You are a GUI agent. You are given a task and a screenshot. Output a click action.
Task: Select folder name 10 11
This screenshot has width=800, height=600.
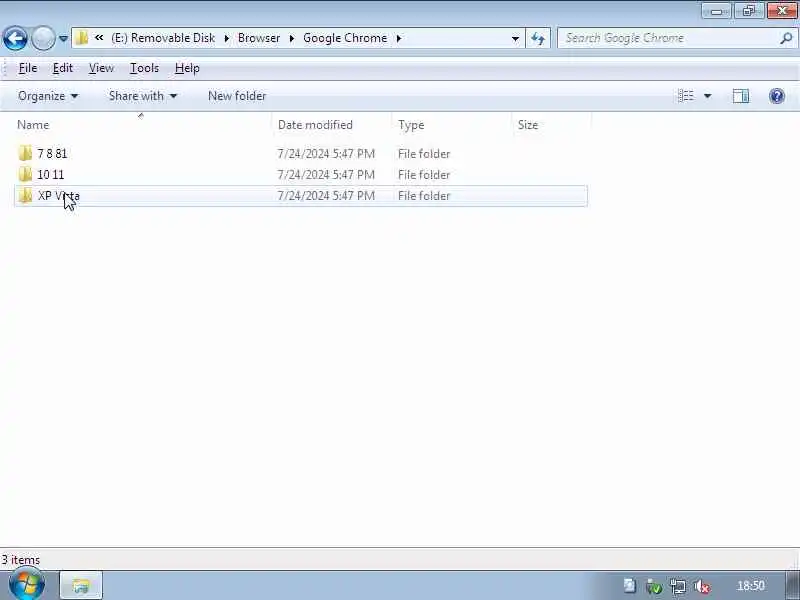tap(51, 174)
